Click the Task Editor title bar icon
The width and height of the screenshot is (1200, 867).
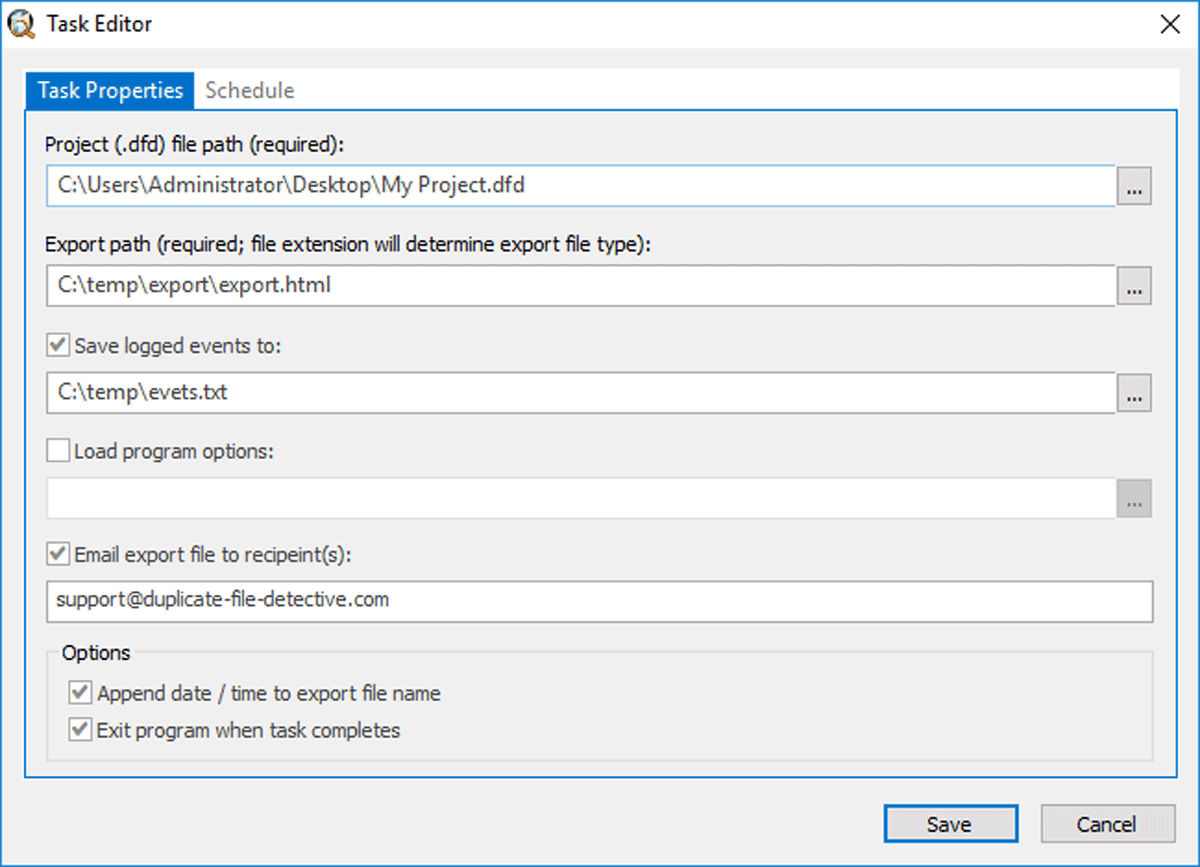[x=22, y=22]
